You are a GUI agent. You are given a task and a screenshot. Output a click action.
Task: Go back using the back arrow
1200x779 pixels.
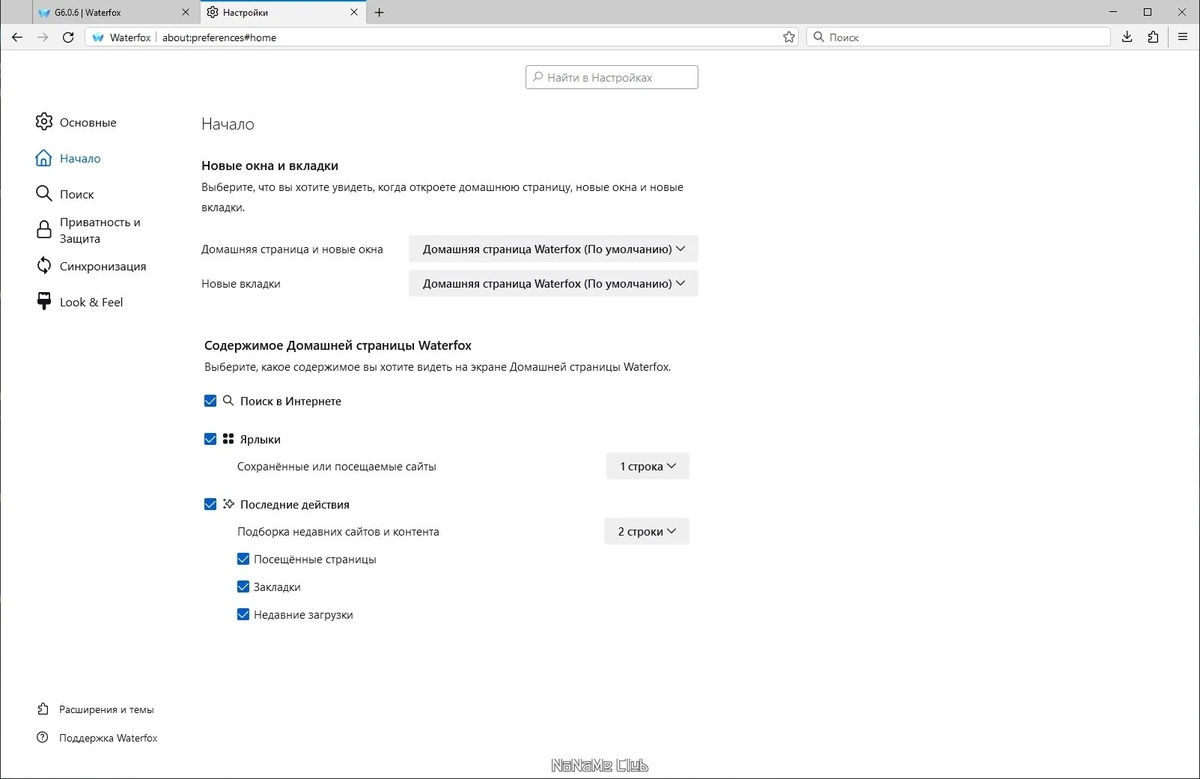[x=17, y=37]
